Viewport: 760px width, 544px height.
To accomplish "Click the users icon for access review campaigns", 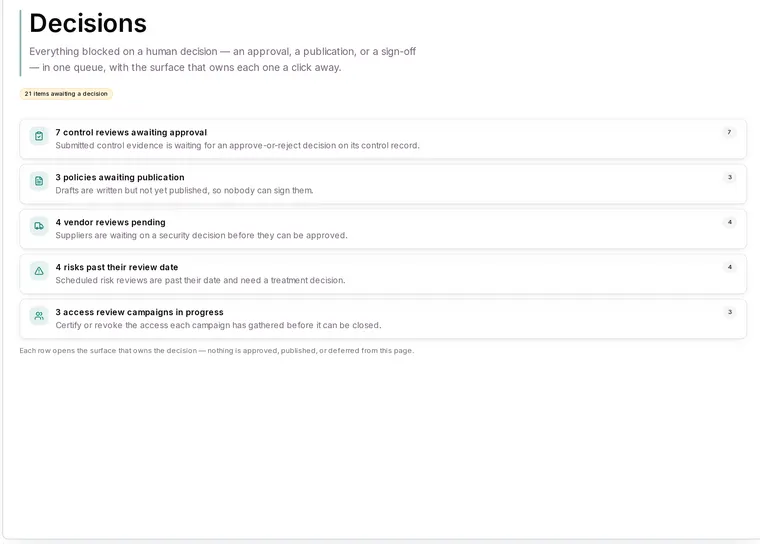I will (x=39, y=316).
